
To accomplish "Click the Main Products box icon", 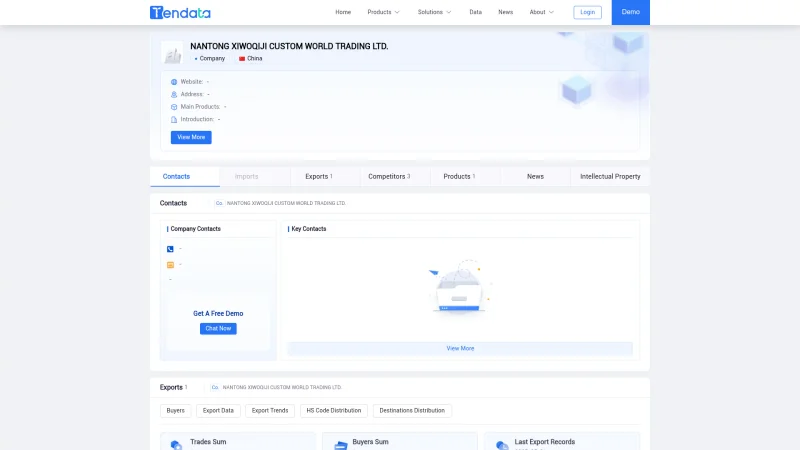I will [x=174, y=107].
